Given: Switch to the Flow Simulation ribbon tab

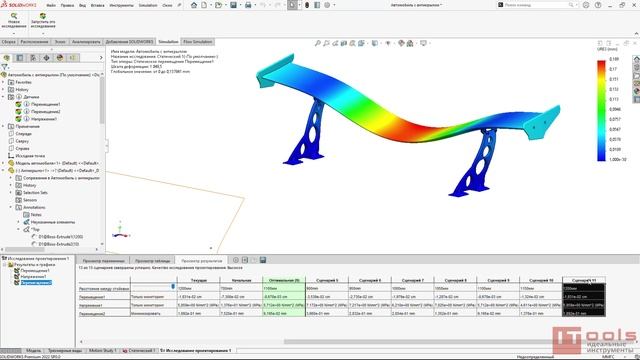Looking at the screenshot, I should (198, 42).
